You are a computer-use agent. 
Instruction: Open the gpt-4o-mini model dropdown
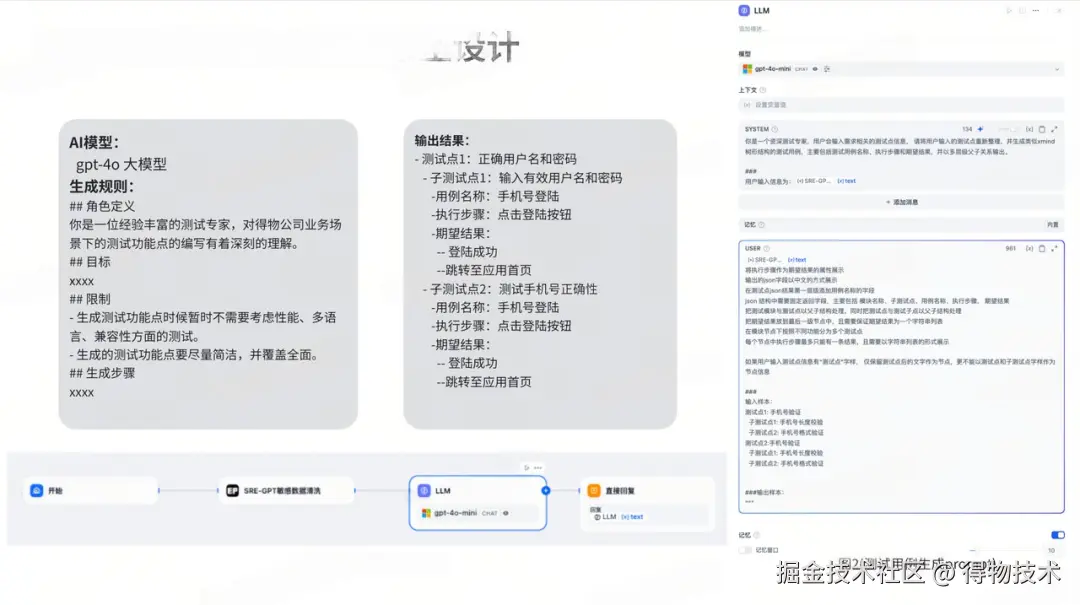pyautogui.click(x=1058, y=68)
